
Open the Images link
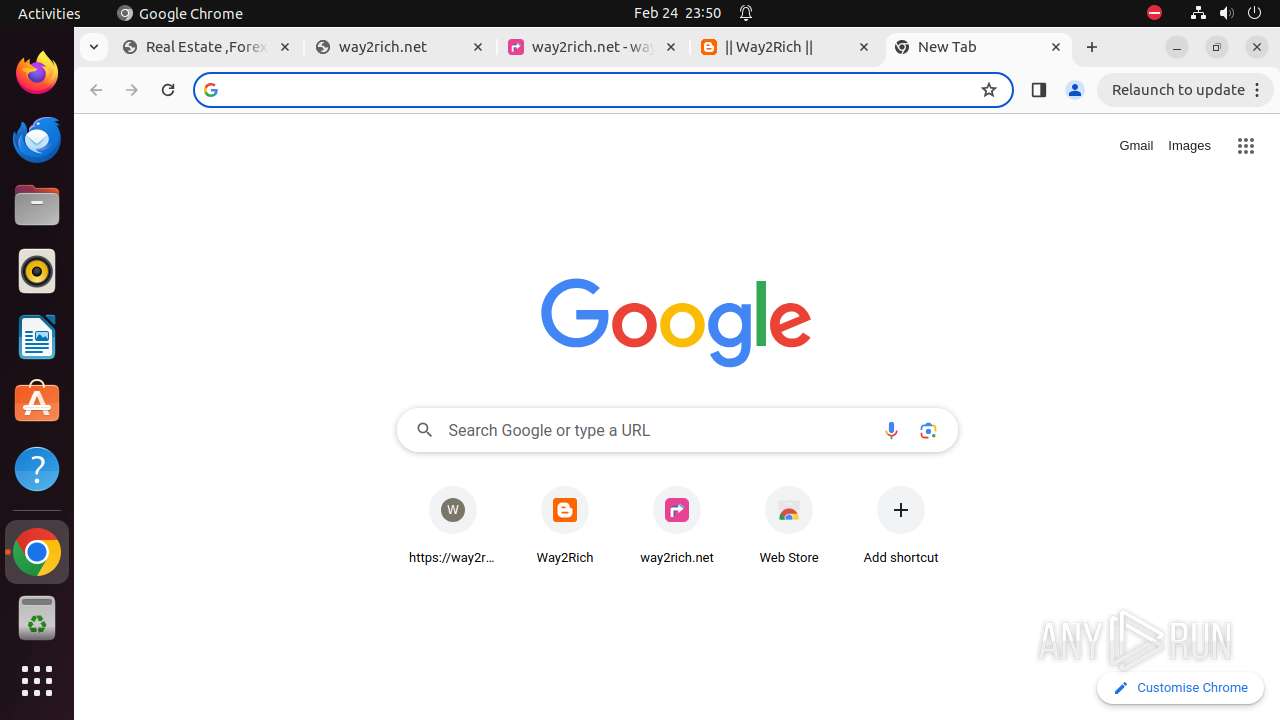[1189, 146]
